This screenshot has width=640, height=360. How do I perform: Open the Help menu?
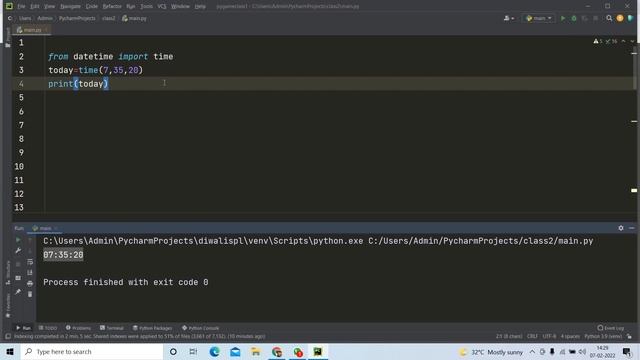pos(200,6)
